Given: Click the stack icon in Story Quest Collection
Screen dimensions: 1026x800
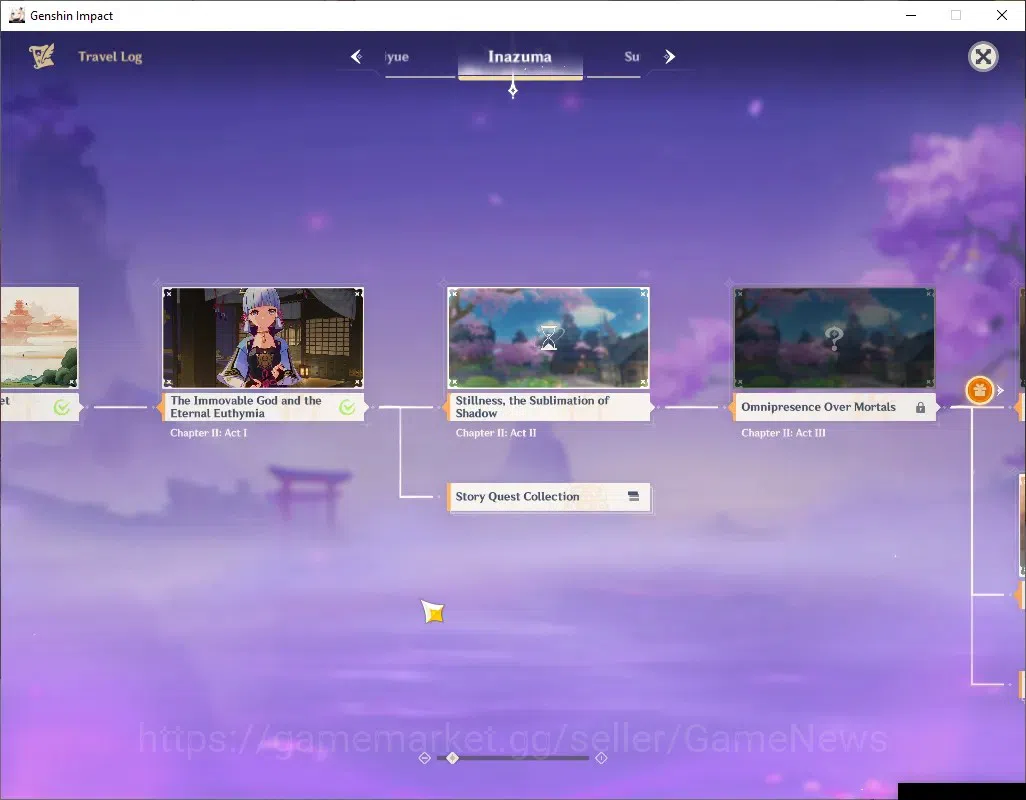Looking at the screenshot, I should (x=633, y=496).
